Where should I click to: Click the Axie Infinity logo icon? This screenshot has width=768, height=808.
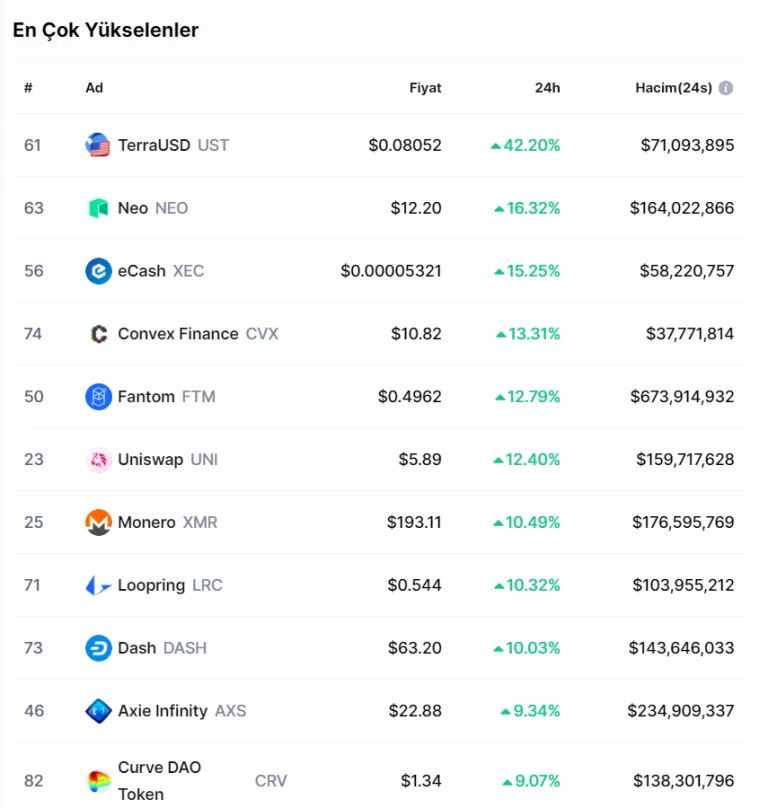click(98, 711)
